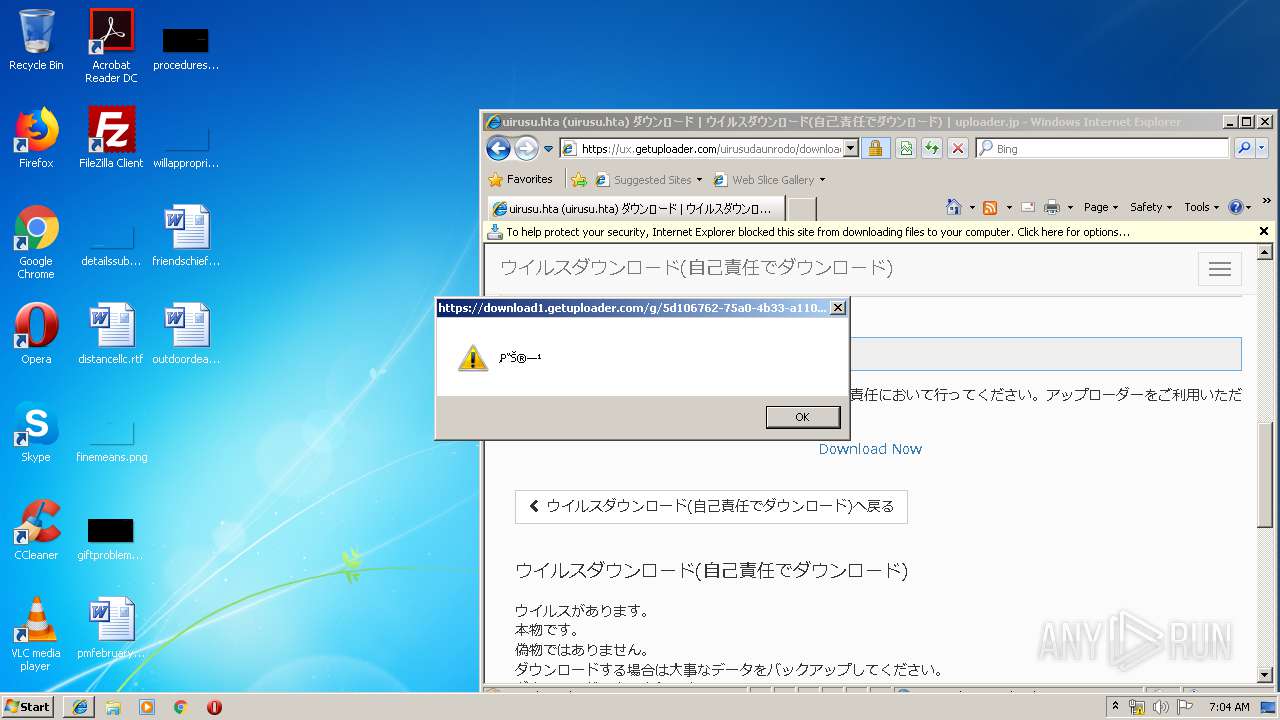Open a new blank tab

[802, 208]
